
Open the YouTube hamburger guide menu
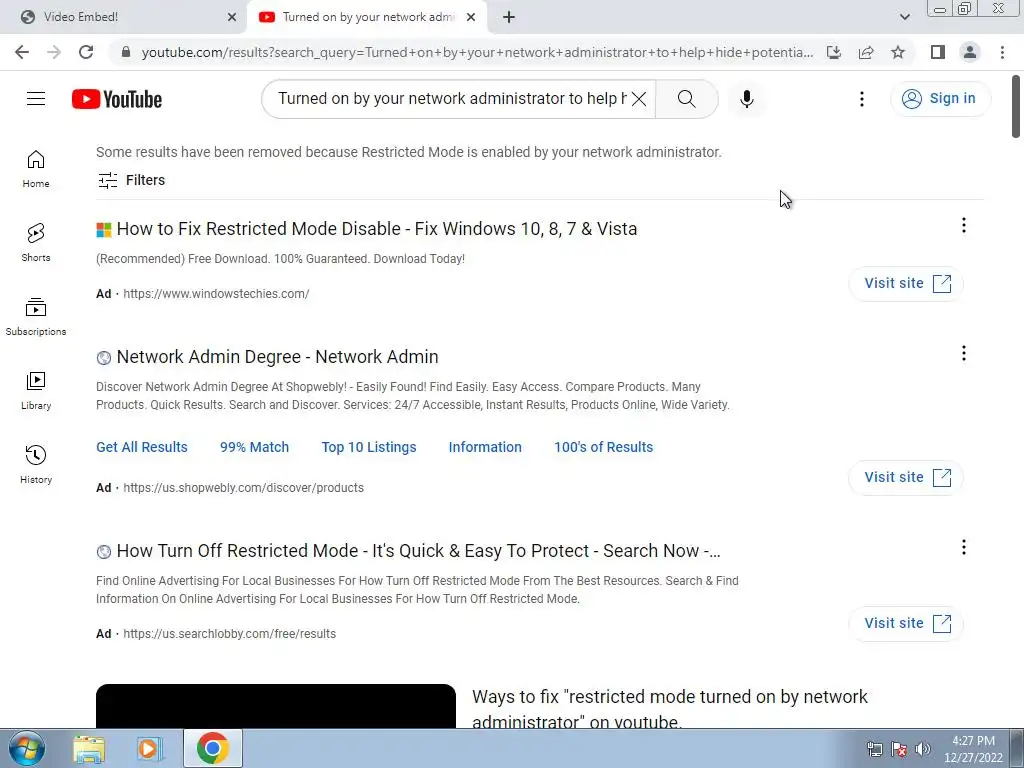click(36, 99)
